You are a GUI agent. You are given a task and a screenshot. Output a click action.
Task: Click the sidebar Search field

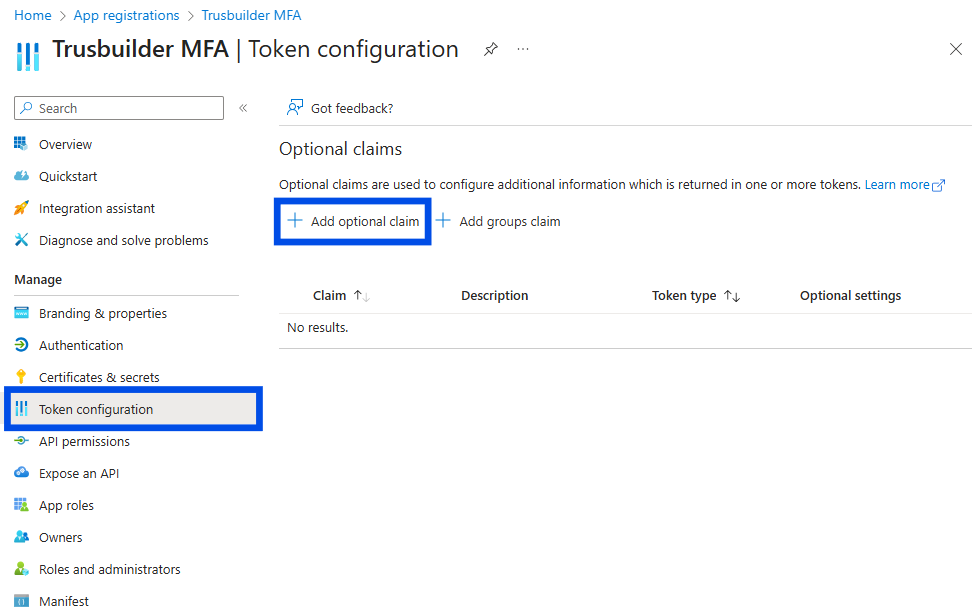[118, 107]
